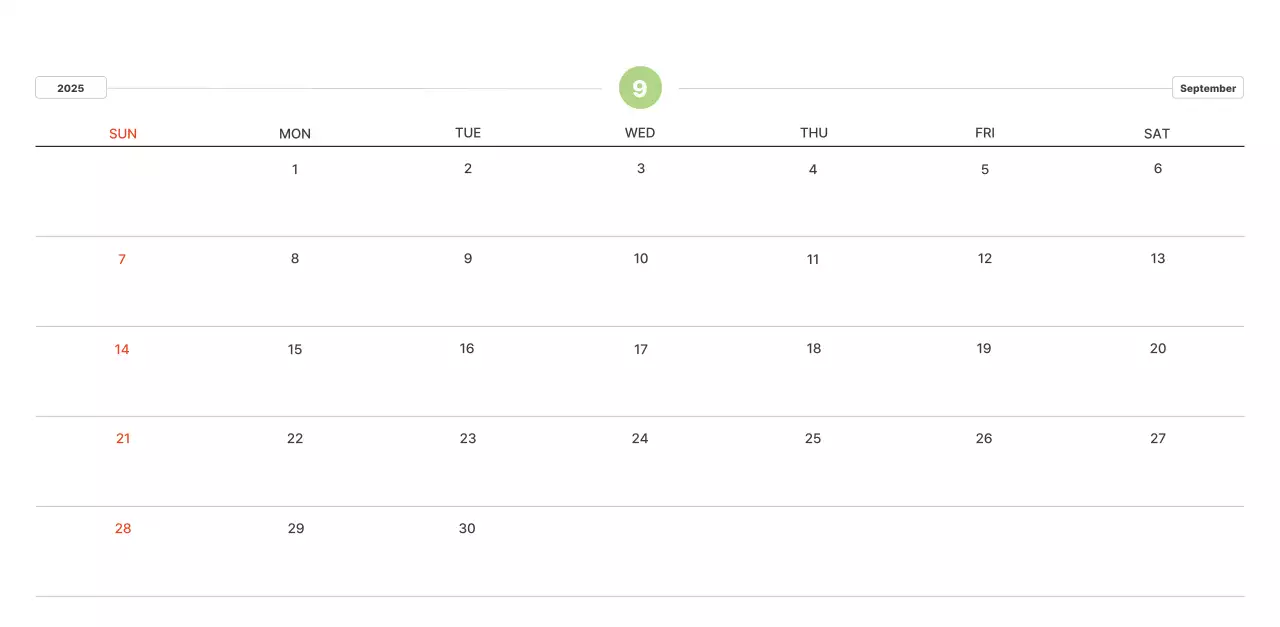This screenshot has height=627, width=1280.
Task: Click date 23 in the Tuesday column
Action: [468, 438]
